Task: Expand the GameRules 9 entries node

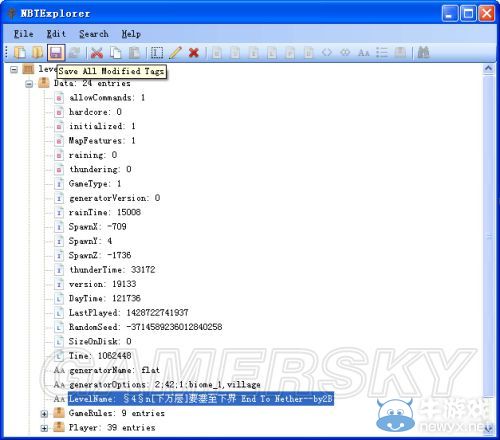Action: pos(44,414)
